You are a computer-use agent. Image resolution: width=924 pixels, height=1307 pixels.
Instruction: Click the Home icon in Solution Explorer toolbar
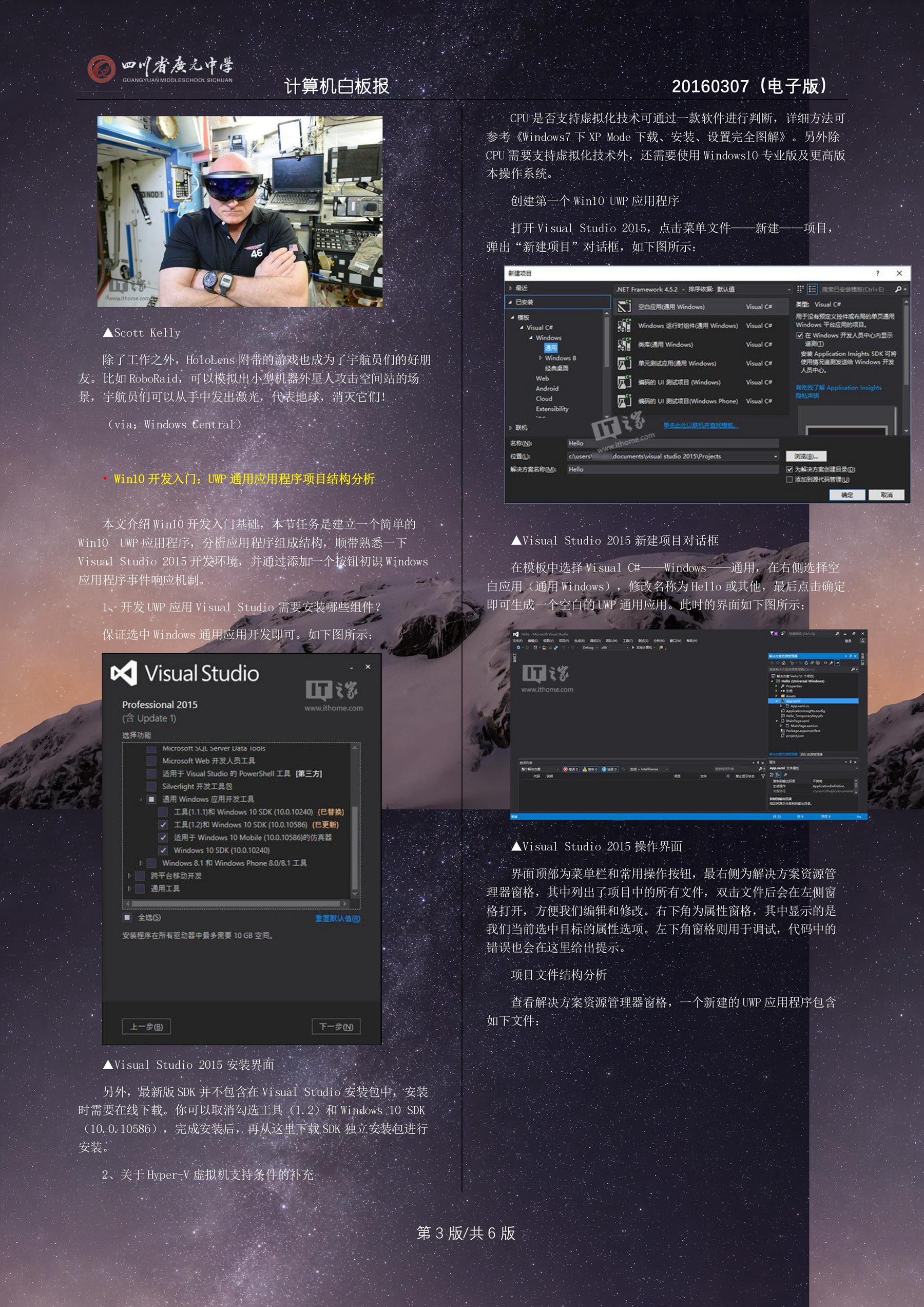point(784,662)
